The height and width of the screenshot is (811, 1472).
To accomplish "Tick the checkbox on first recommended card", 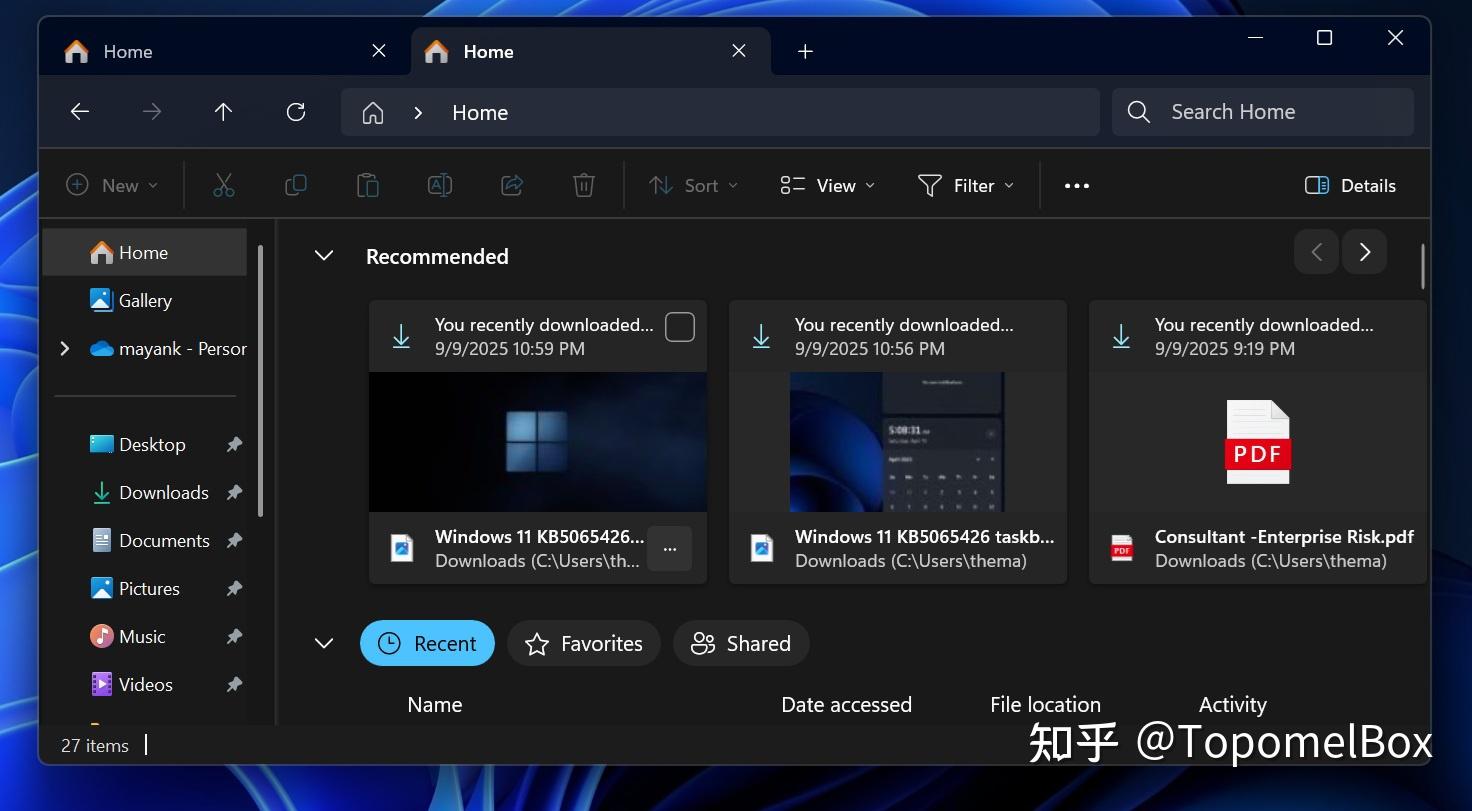I will 680,327.
